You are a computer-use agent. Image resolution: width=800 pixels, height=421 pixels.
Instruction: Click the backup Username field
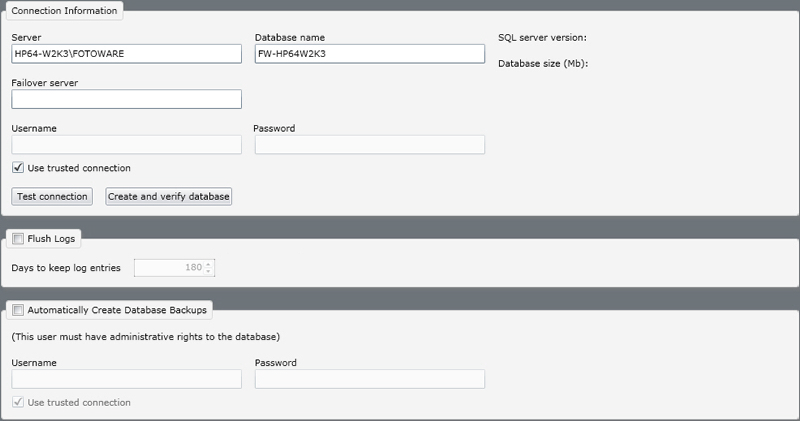point(127,379)
